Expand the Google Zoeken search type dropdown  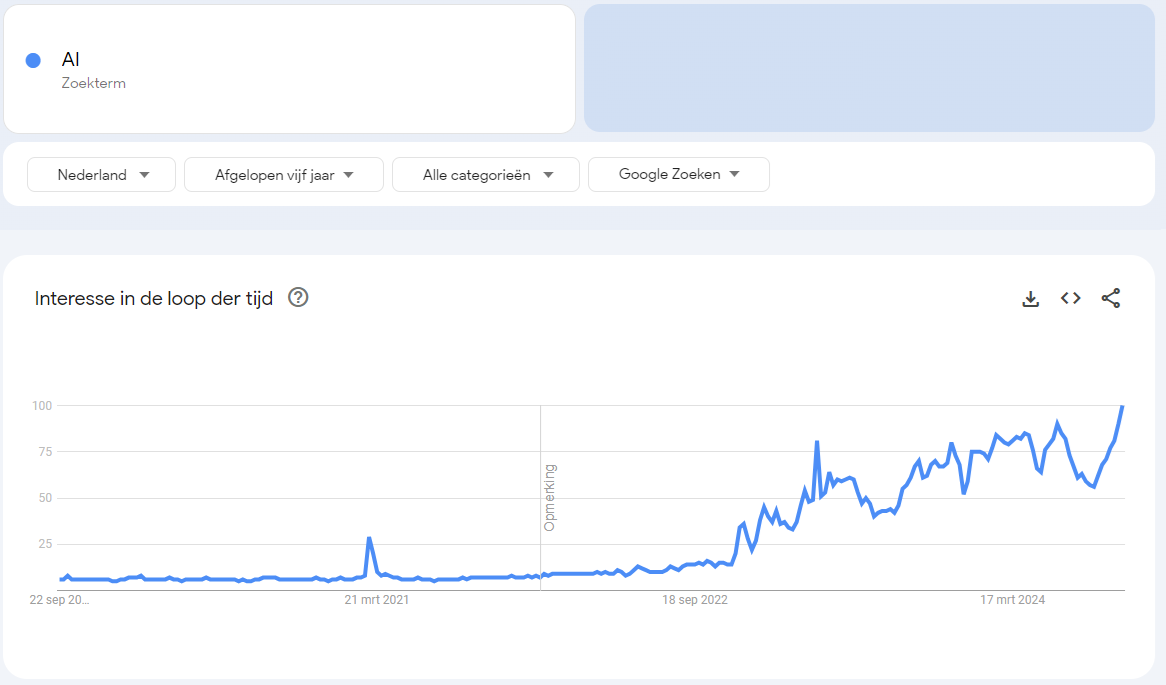pos(679,174)
